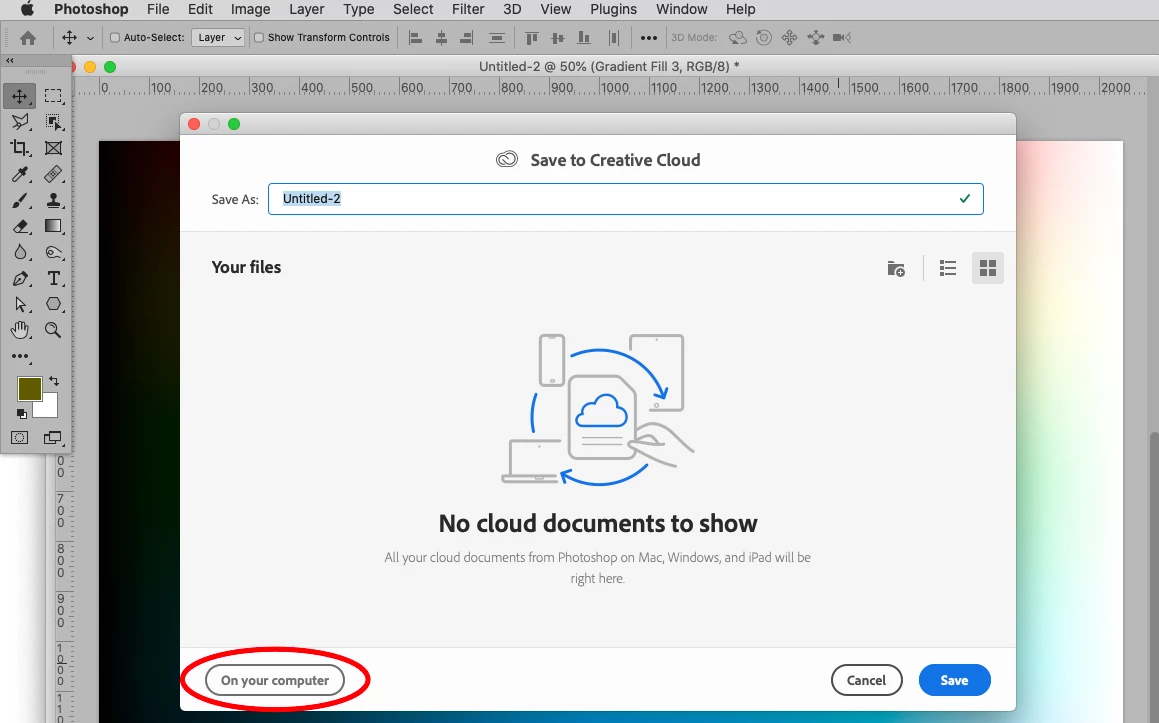Open the Layer menu
The height and width of the screenshot is (723, 1159).
coord(307,10)
